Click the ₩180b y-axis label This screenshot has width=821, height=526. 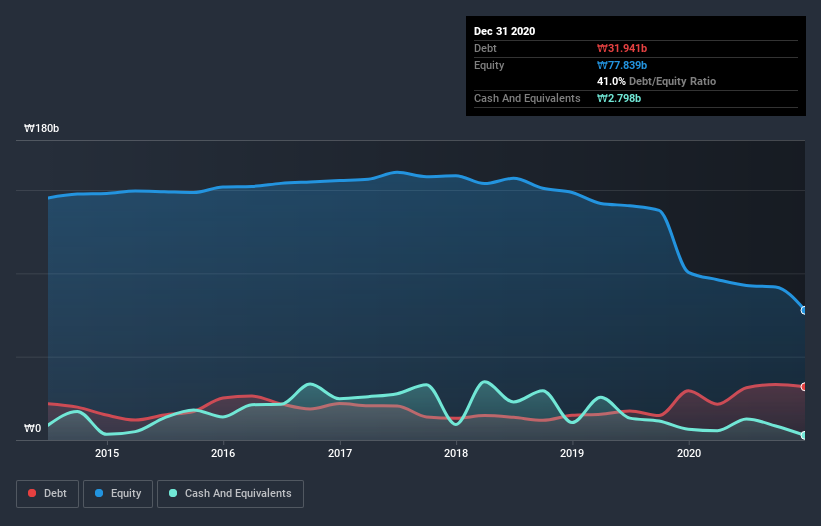(x=41, y=128)
